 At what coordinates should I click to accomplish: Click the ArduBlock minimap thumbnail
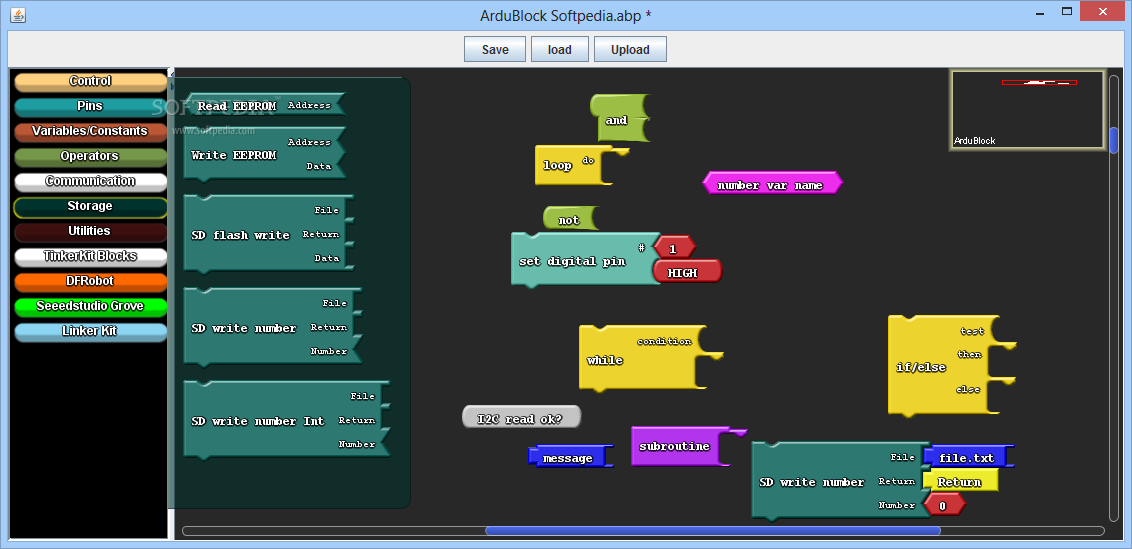(x=1027, y=110)
